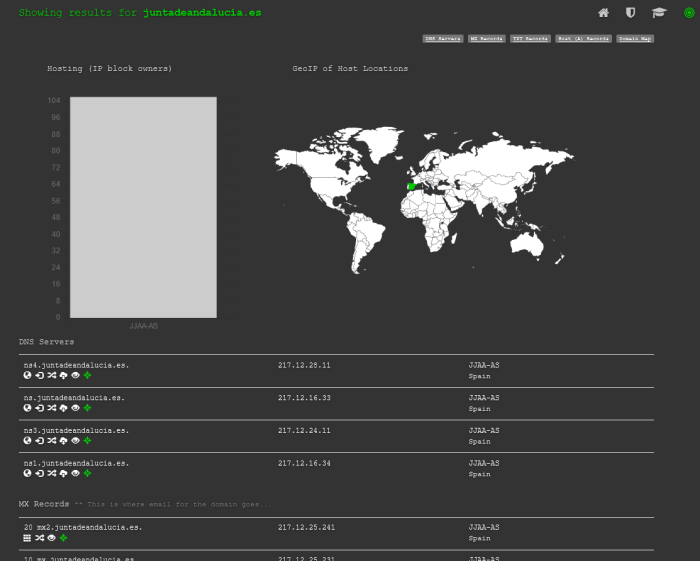Open the Domain Map button
Image resolution: width=700 pixels, height=561 pixels.
point(635,39)
